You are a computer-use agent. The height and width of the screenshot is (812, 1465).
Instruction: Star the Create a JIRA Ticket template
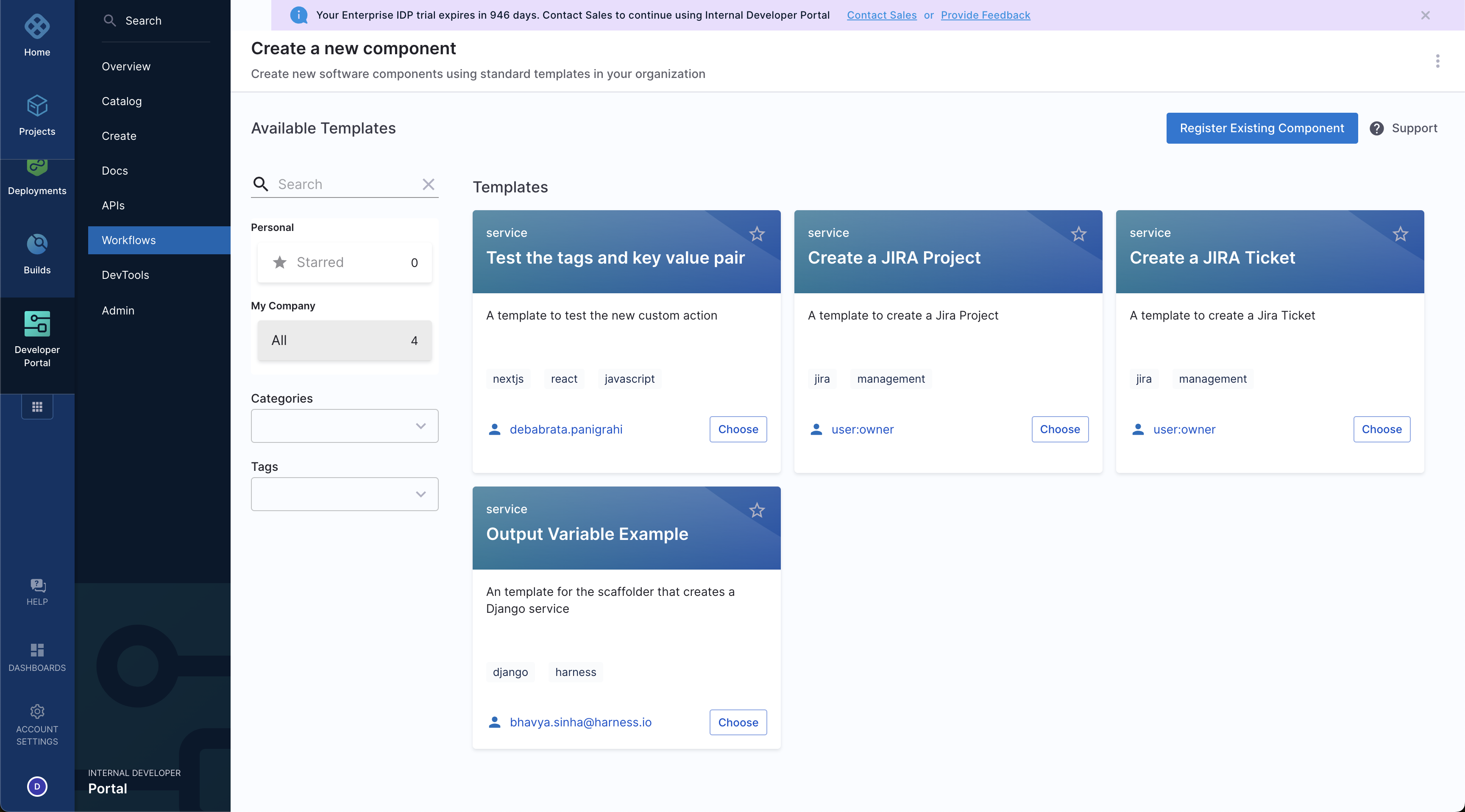[1400, 234]
